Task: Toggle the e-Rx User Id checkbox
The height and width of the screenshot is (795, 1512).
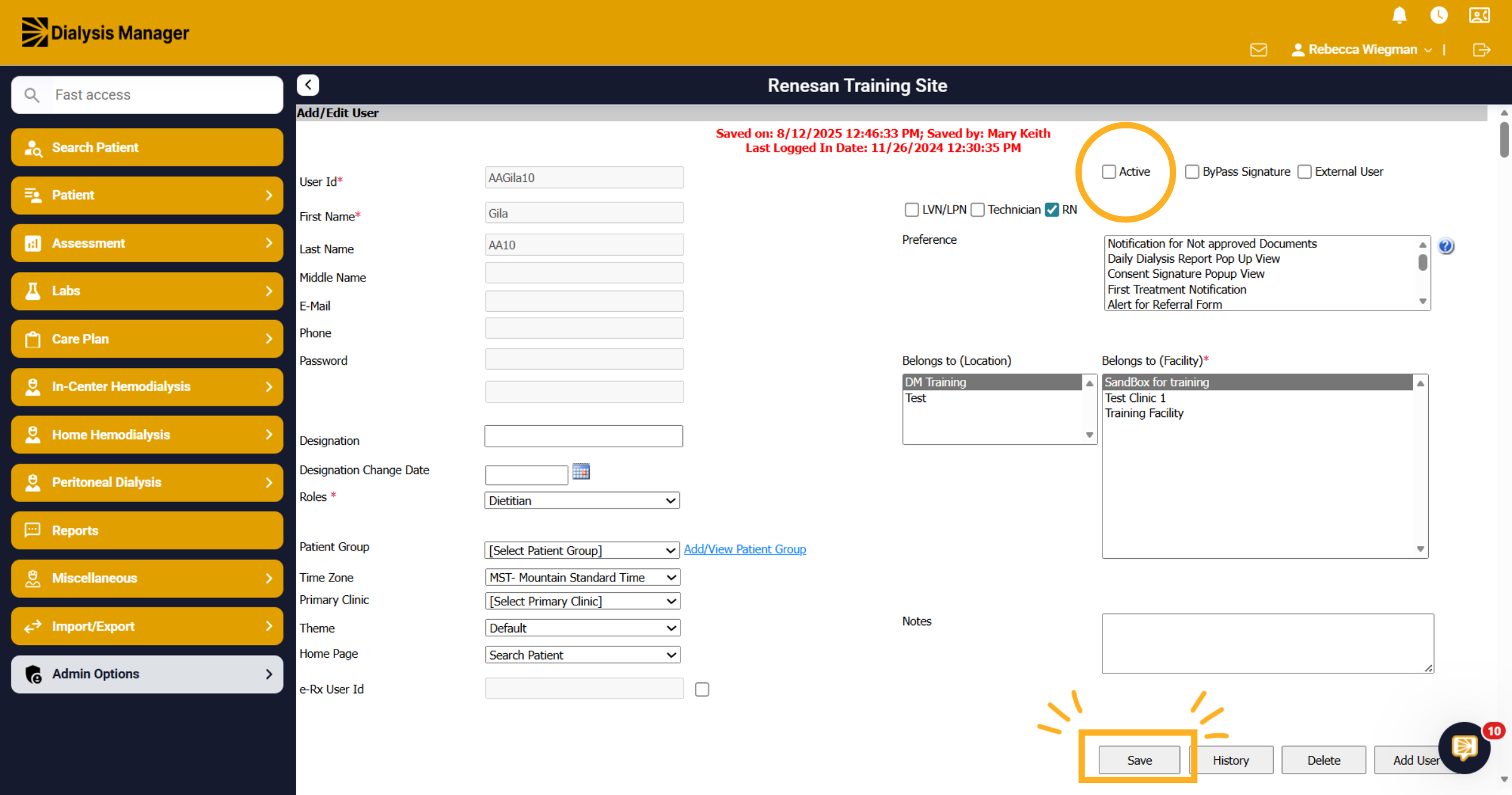Action: [702, 690]
